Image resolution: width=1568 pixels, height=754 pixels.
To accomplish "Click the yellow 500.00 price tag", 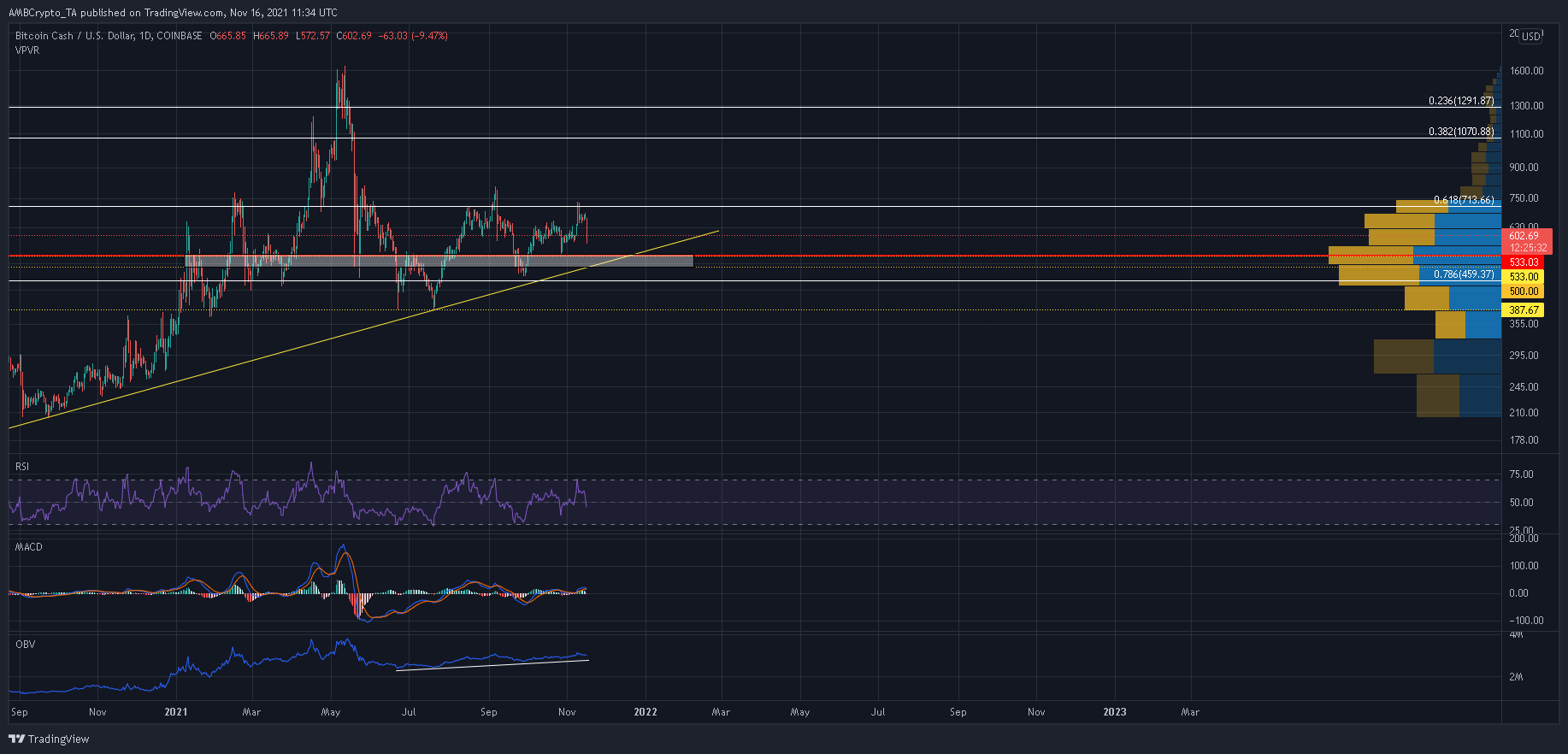I will point(1524,292).
